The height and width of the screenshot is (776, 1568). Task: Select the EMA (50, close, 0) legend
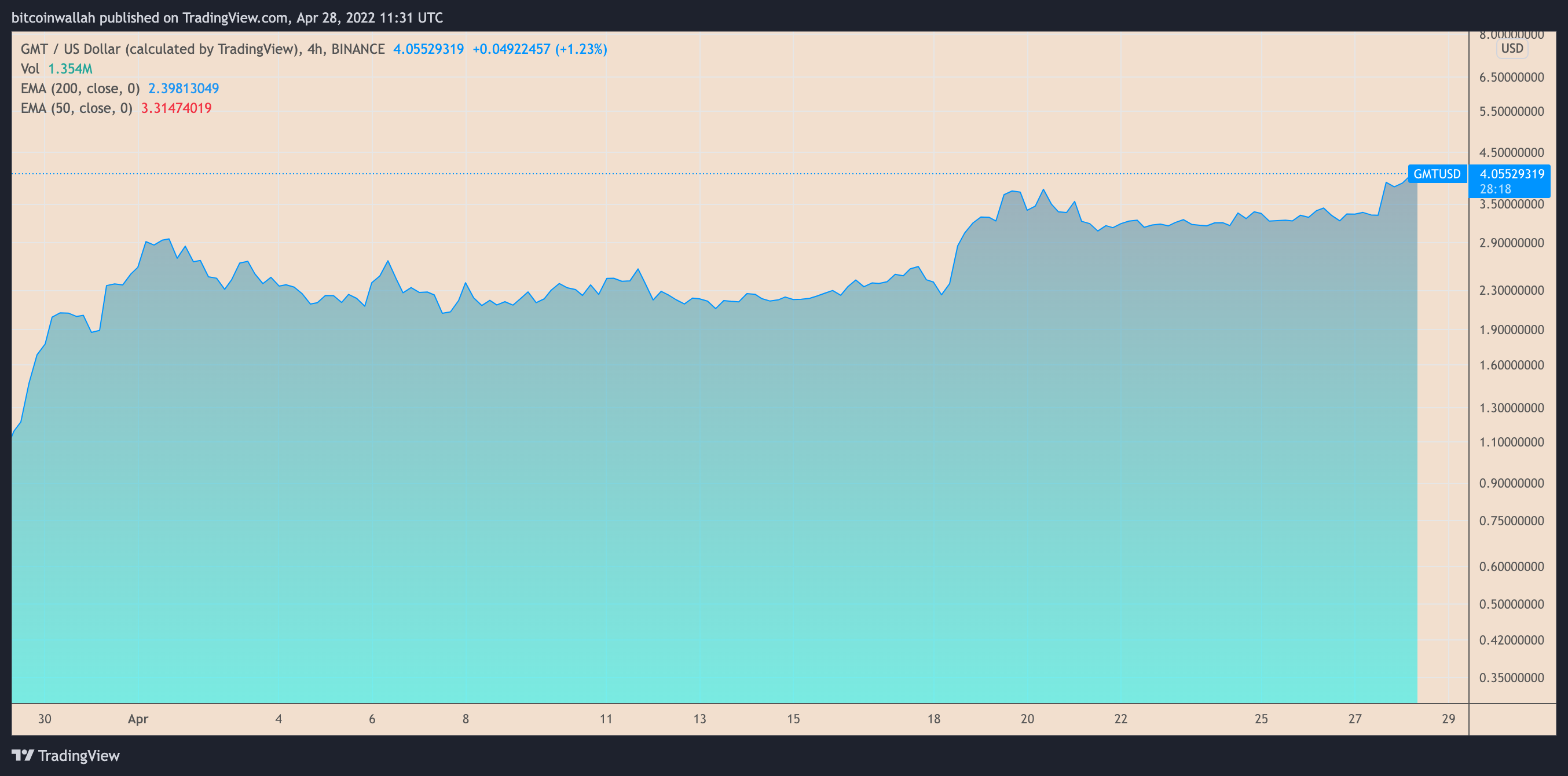click(76, 108)
